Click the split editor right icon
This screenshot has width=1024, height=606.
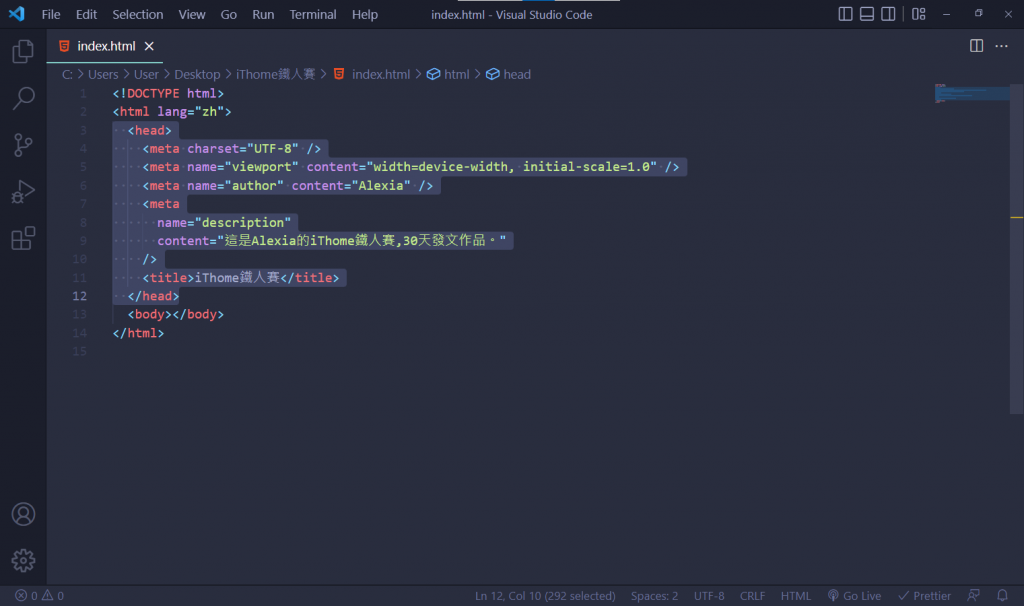coord(976,46)
